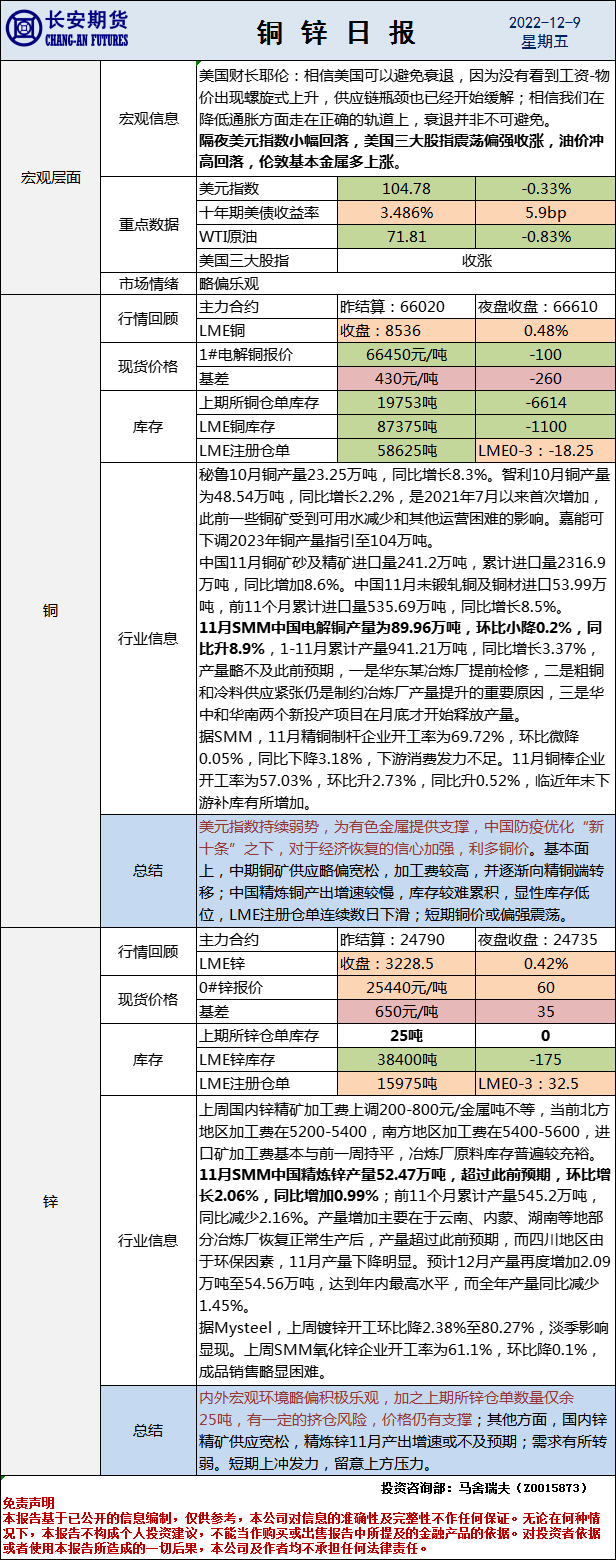Click the -175 zinc inventory change
The height and width of the screenshot is (1560, 616).
[546, 1060]
